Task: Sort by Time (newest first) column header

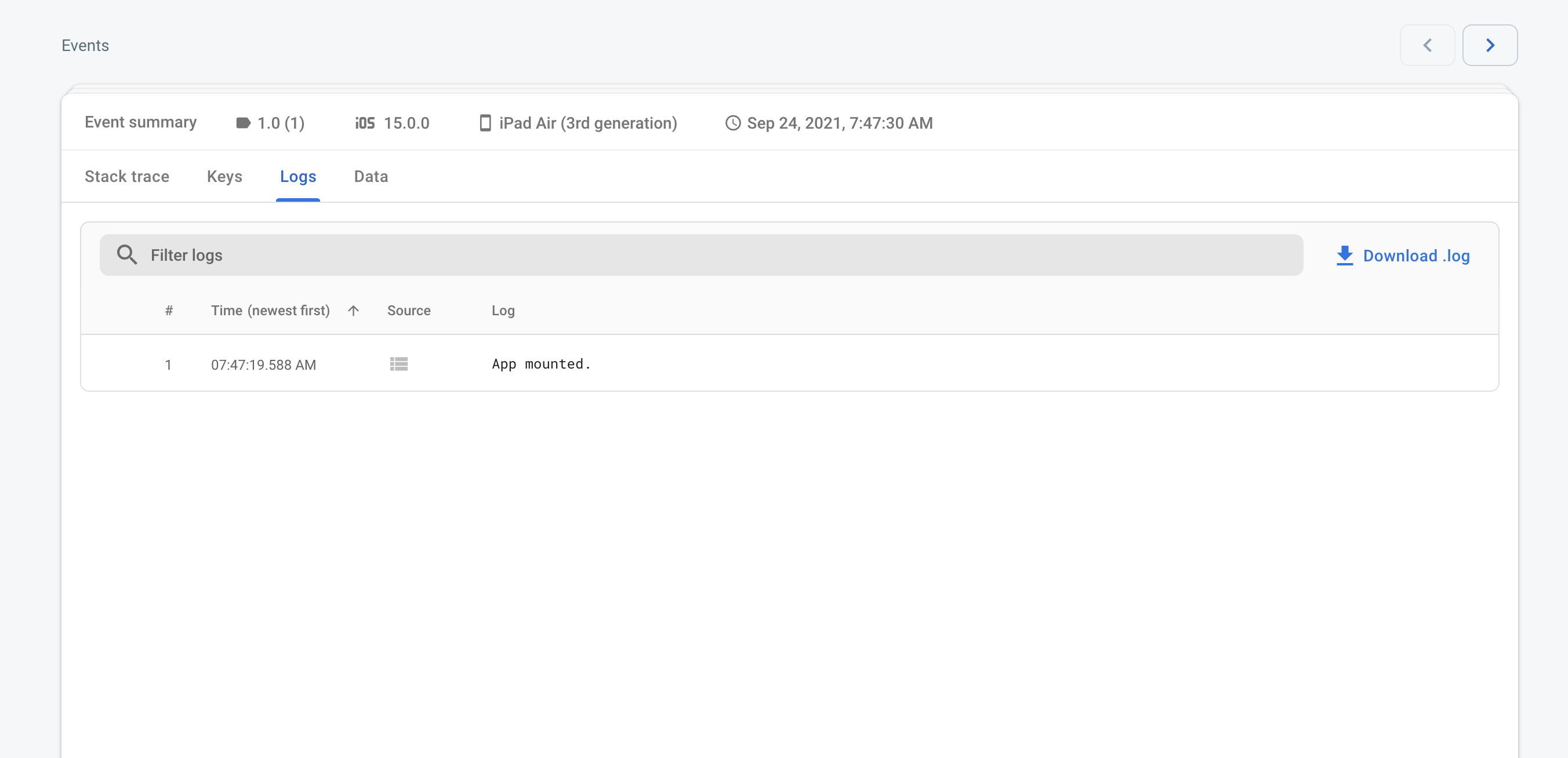Action: point(270,311)
